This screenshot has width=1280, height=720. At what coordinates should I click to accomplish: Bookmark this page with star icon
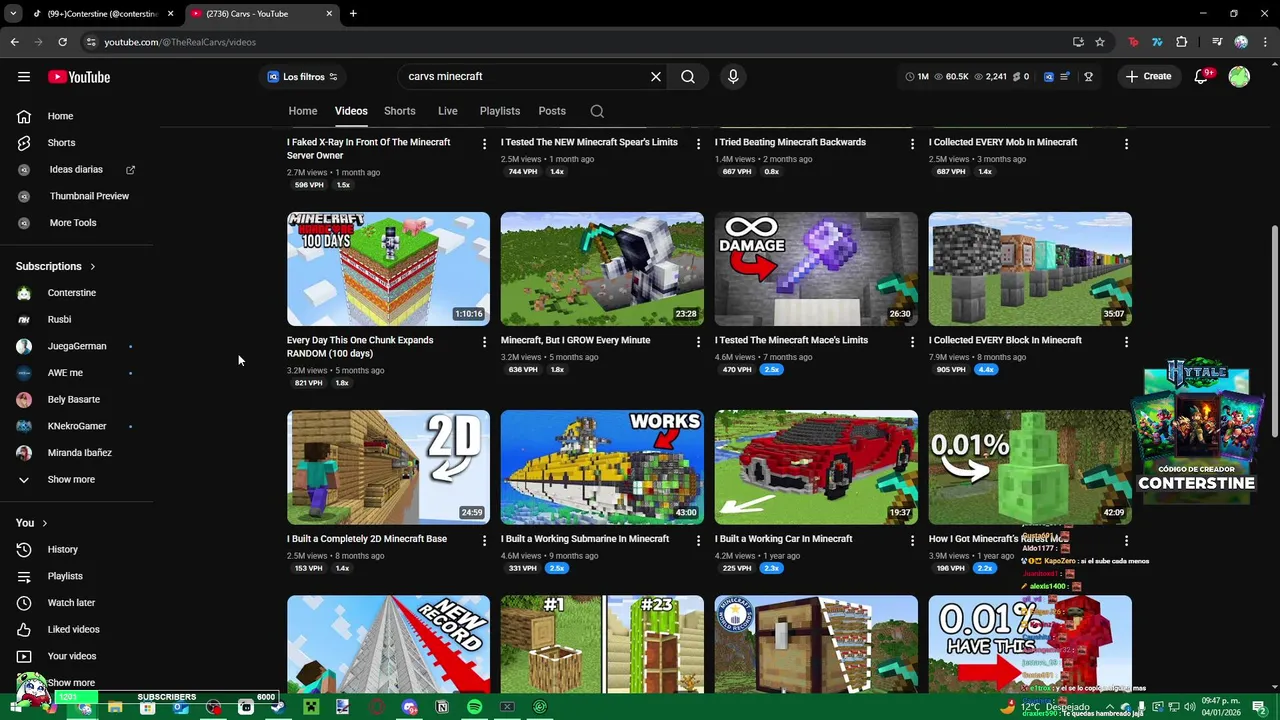pyautogui.click(x=1100, y=42)
